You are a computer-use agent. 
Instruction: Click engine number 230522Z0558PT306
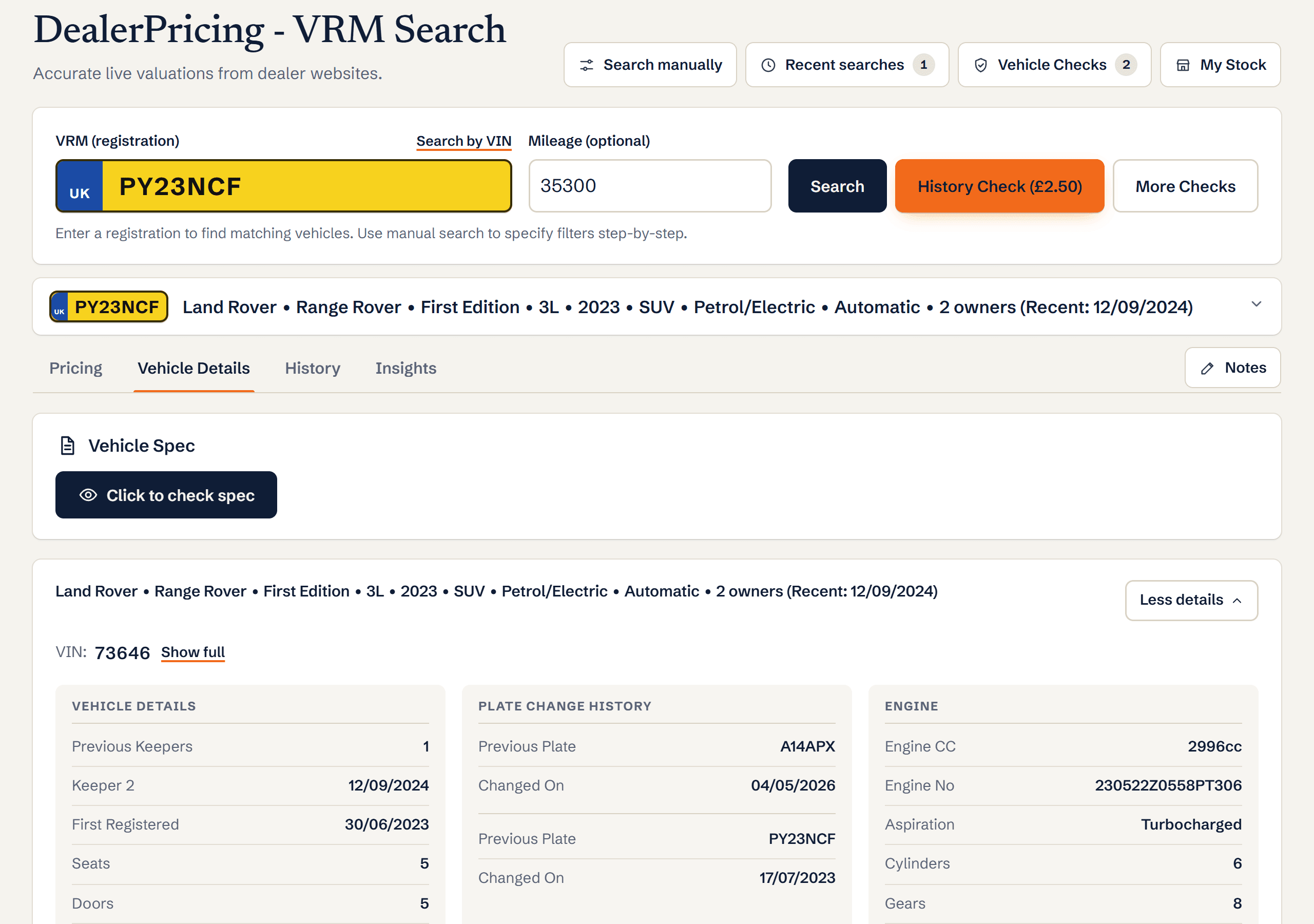click(x=1168, y=785)
